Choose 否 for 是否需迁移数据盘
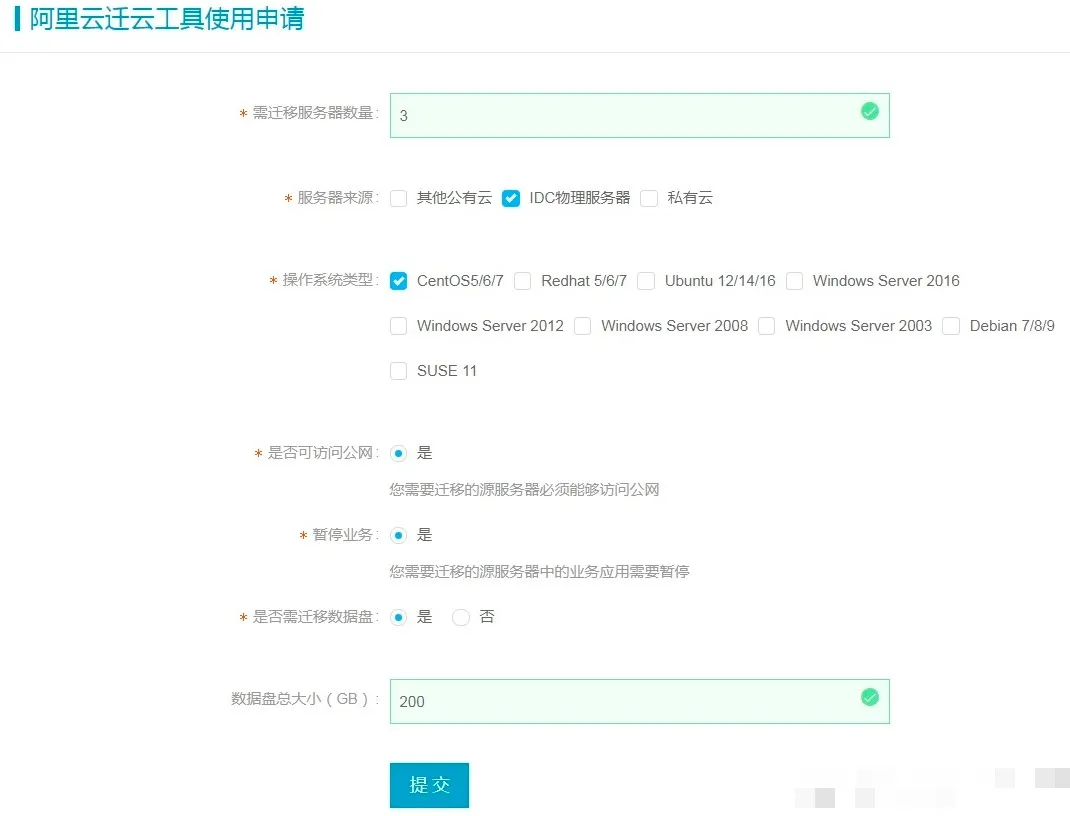The width and height of the screenshot is (1070, 816). [x=461, y=618]
